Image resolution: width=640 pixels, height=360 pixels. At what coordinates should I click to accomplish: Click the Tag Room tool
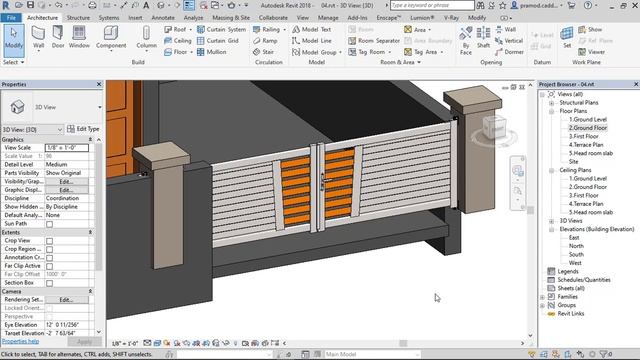(x=369, y=52)
